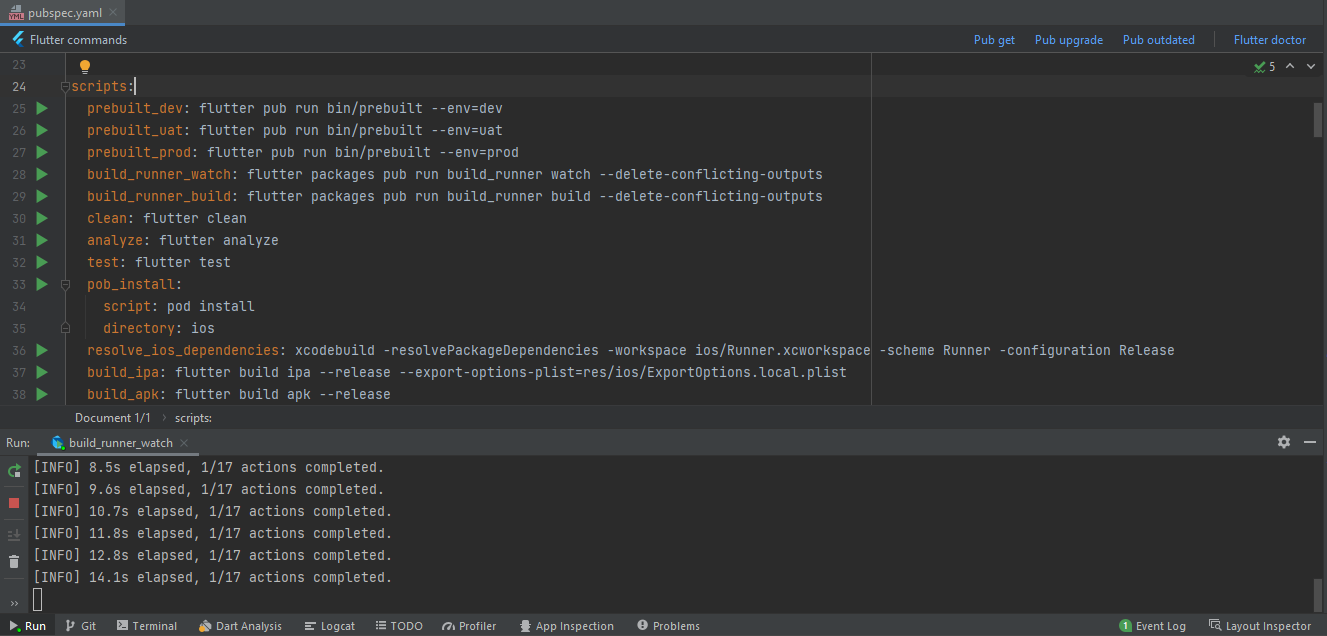Go to previous highlighted problem arrow
This screenshot has height=636, width=1327.
[x=1290, y=67]
